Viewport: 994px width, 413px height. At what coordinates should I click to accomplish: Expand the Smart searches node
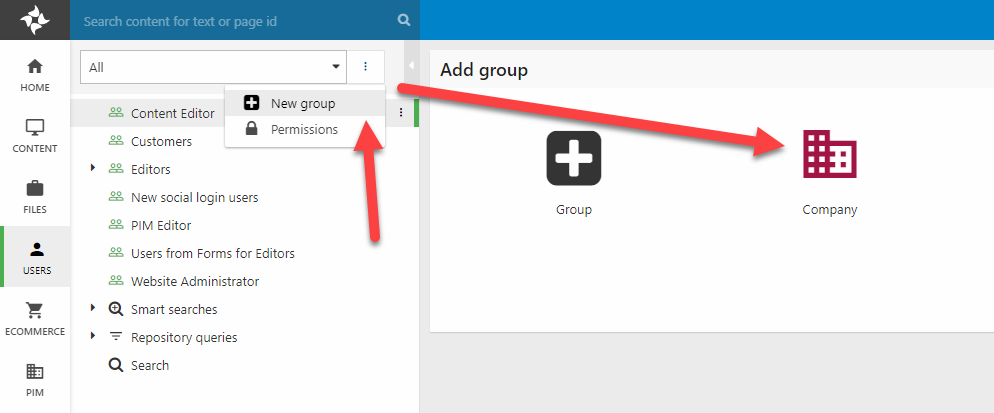click(x=93, y=308)
